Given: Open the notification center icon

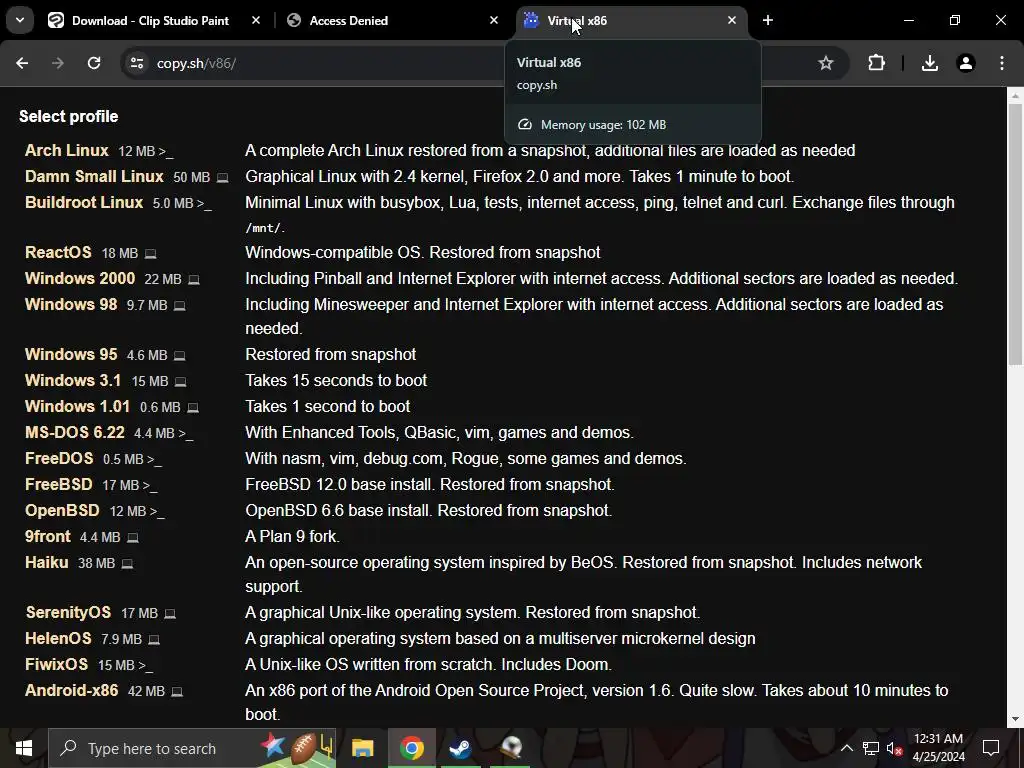Looking at the screenshot, I should [991, 748].
